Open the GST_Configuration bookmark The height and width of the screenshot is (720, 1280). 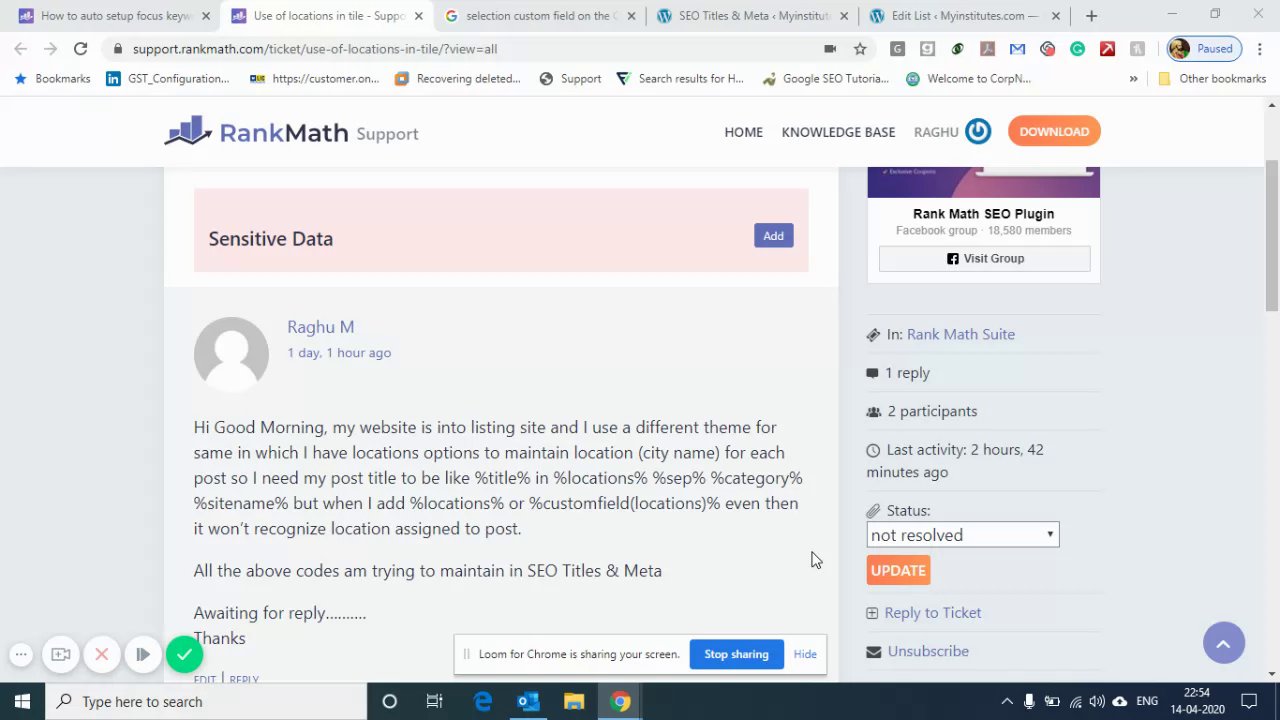tap(167, 78)
